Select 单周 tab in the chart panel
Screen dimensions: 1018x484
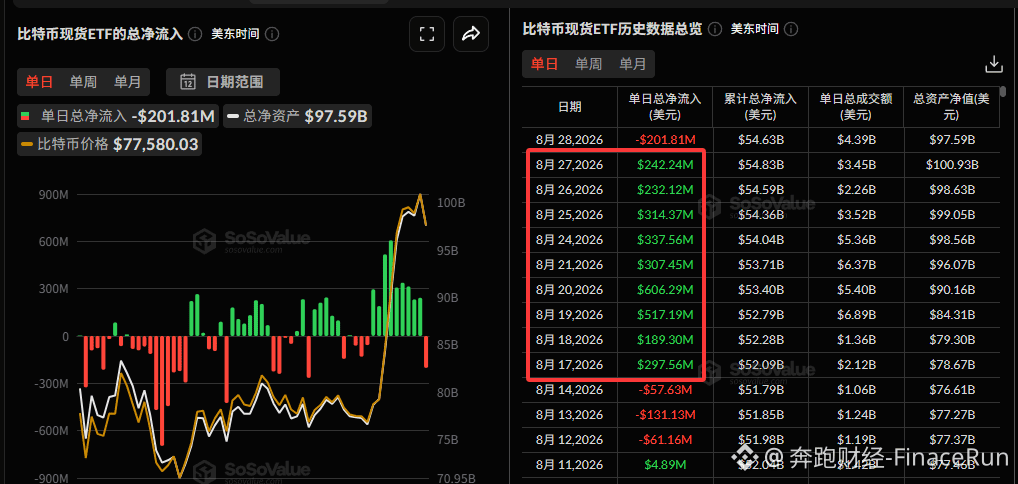coord(83,82)
